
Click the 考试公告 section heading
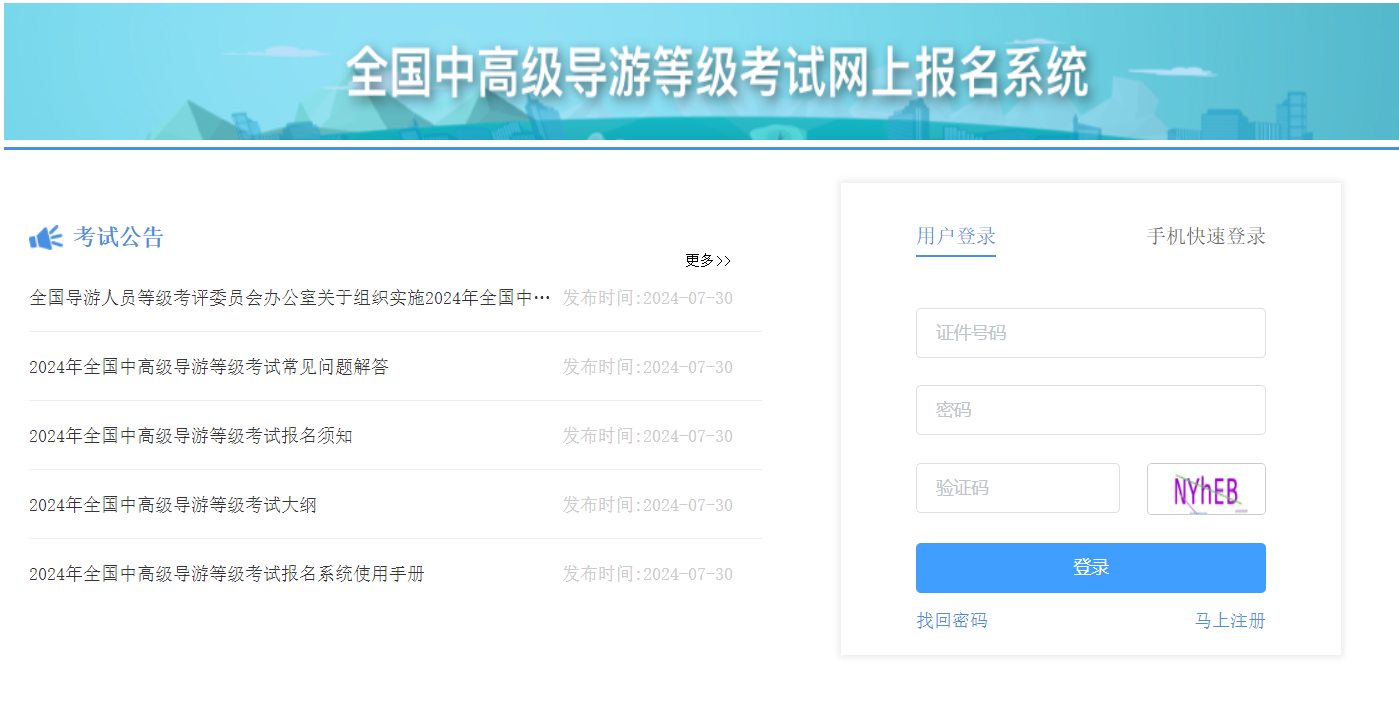(x=118, y=238)
